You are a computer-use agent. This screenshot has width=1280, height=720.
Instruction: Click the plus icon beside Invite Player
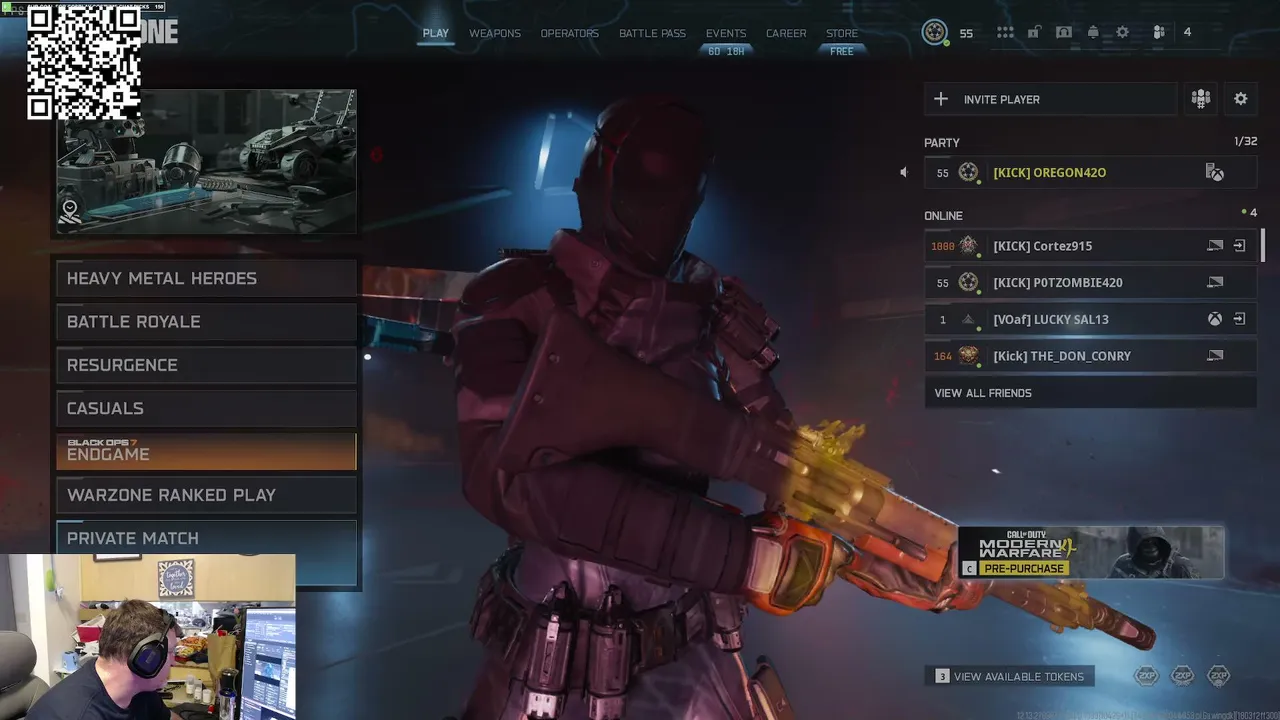[940, 99]
